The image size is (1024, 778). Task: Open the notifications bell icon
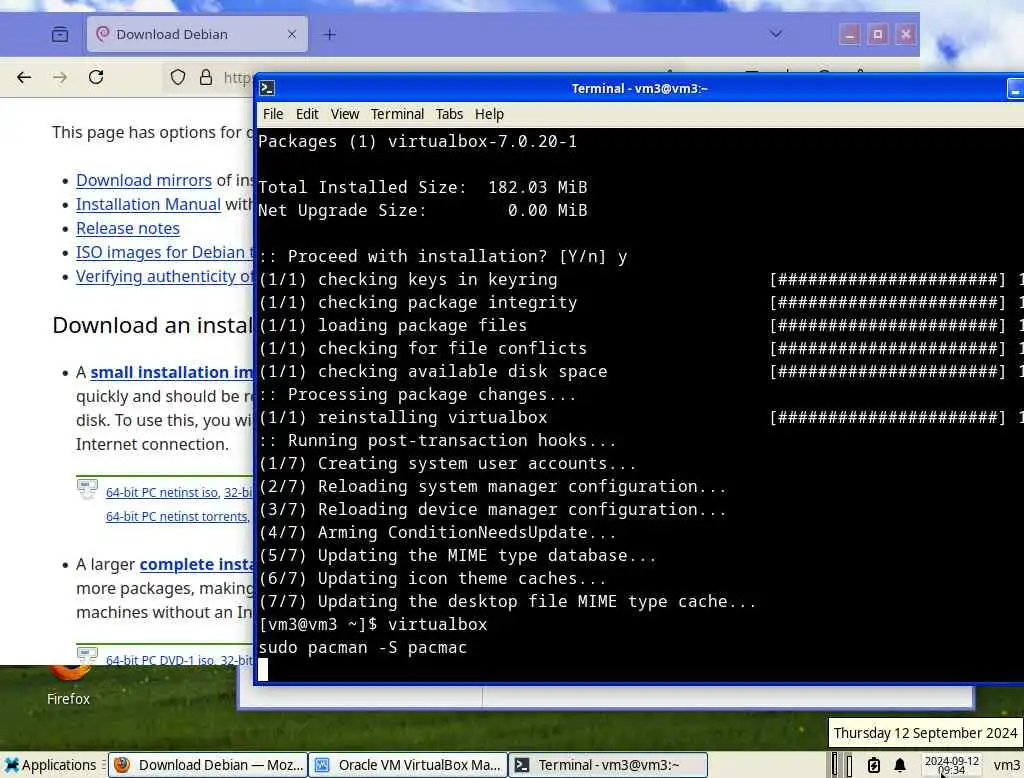(x=900, y=765)
